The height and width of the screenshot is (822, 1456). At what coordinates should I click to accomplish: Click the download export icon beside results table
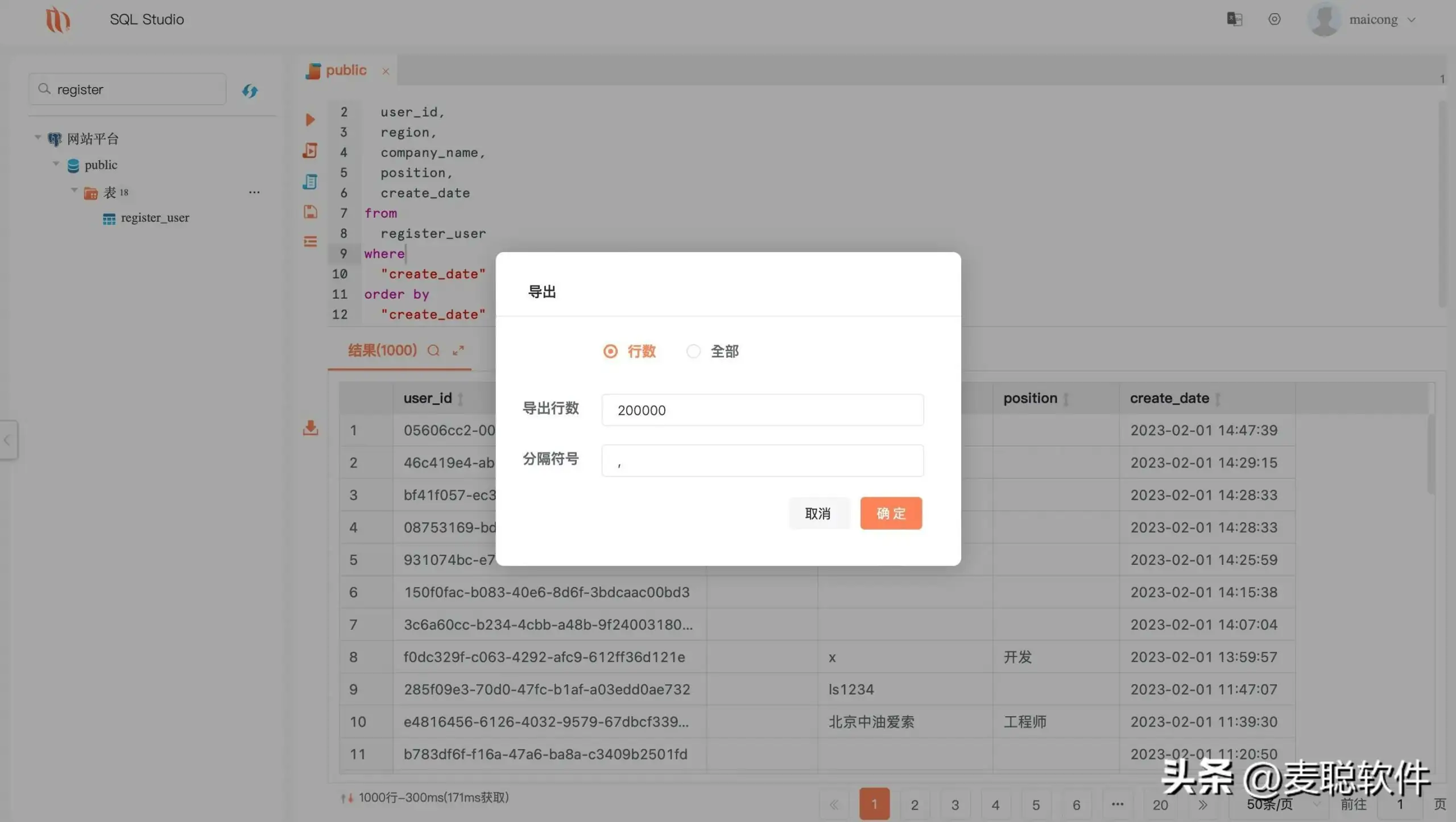click(x=310, y=428)
